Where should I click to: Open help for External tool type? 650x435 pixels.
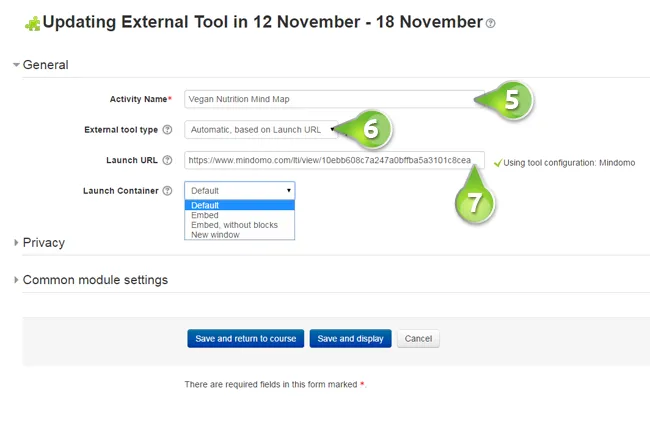(167, 130)
